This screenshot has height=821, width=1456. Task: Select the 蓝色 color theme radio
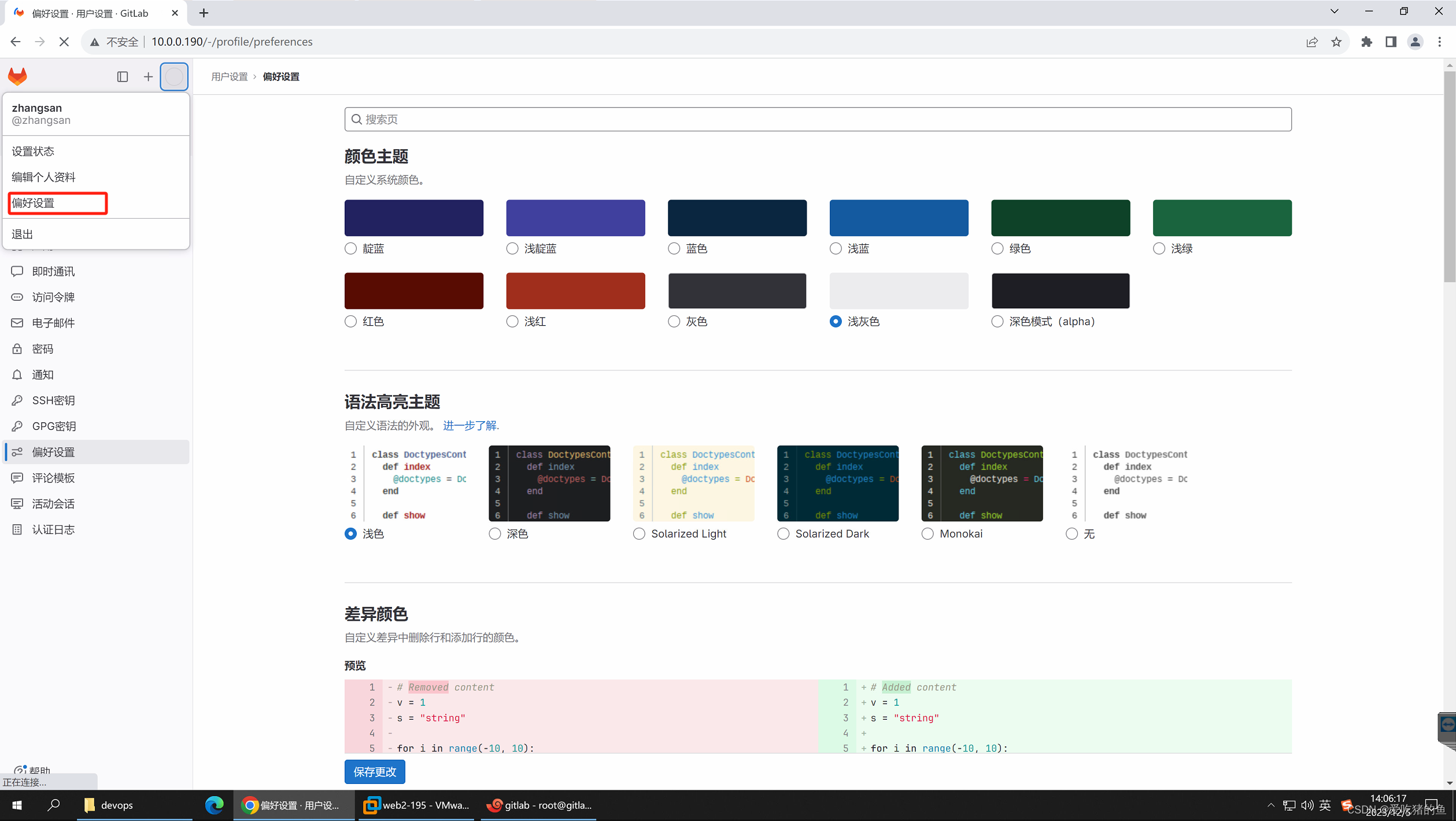(674, 249)
